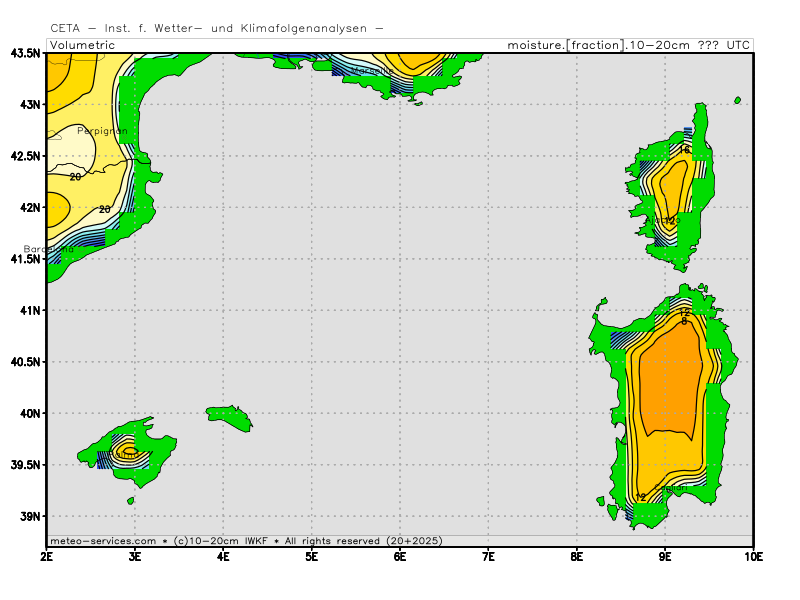Click the '16' contour label on Corsica
Image resolution: width=800 pixels, height=600 pixels.
[684, 150]
